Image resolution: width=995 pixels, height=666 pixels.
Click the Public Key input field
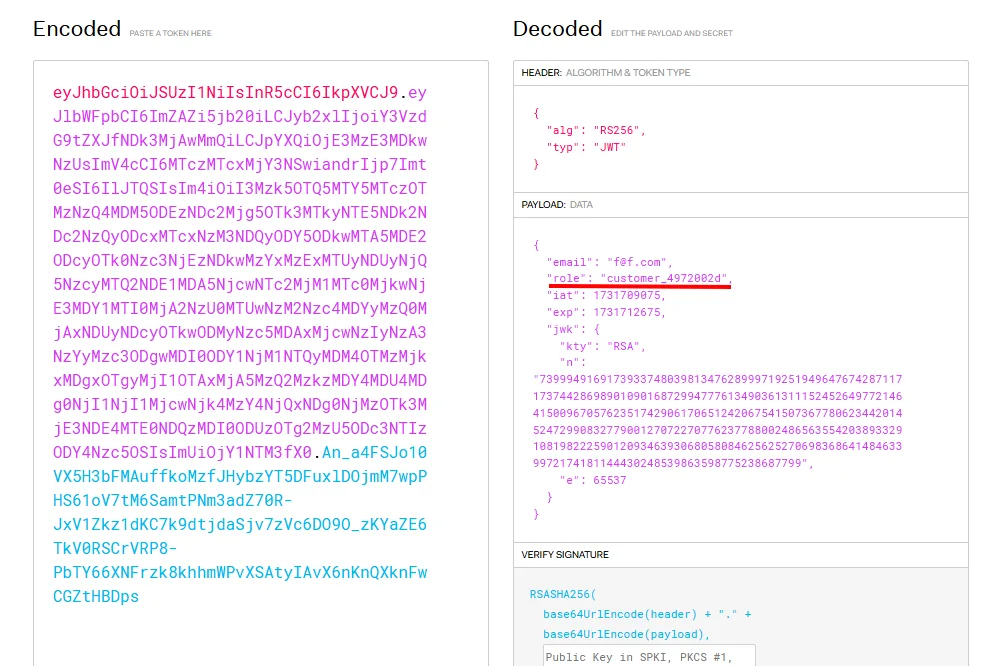pos(649,656)
